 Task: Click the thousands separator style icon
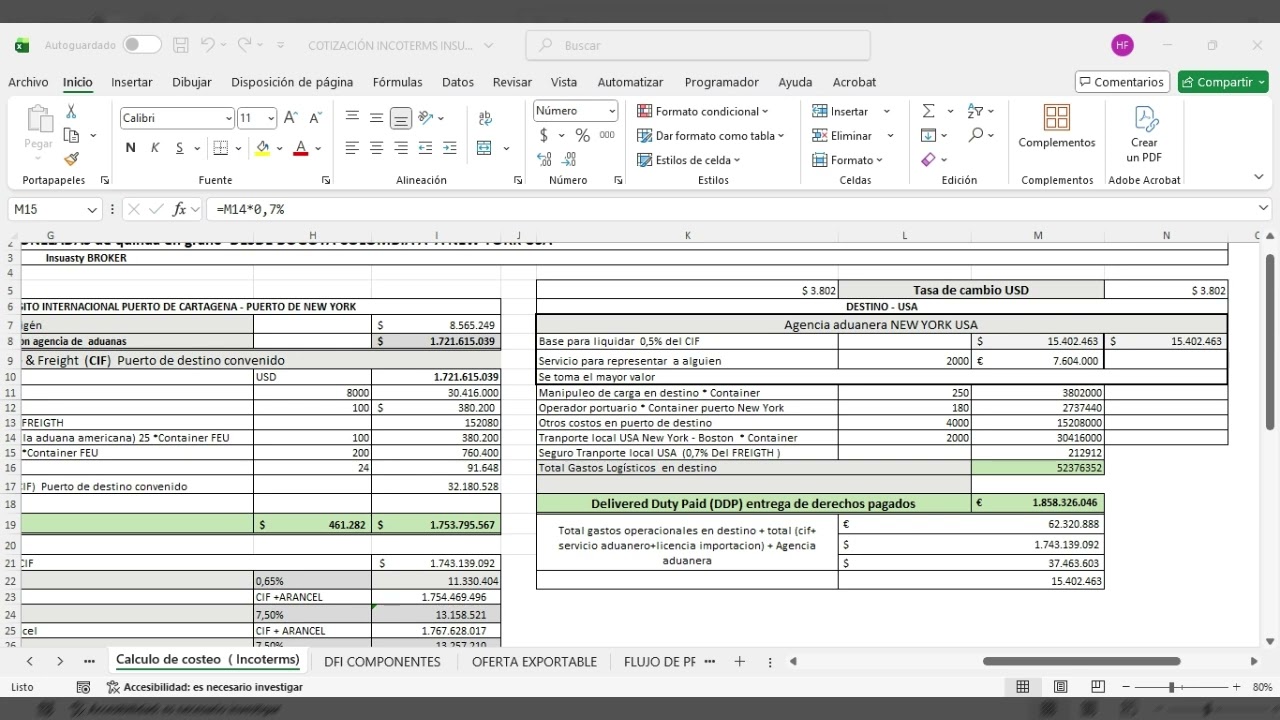607,135
